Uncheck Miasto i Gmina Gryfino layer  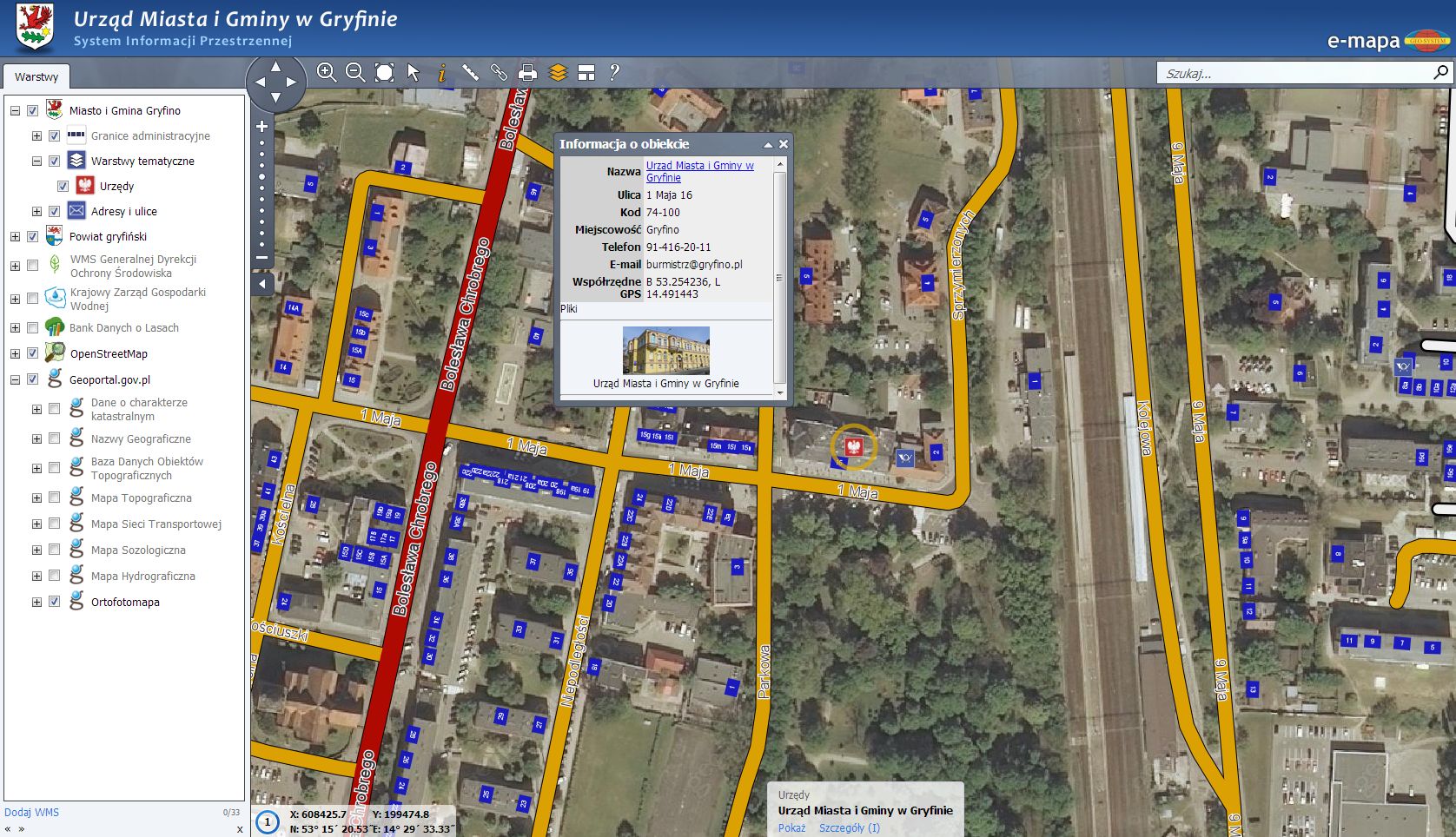coord(33,110)
